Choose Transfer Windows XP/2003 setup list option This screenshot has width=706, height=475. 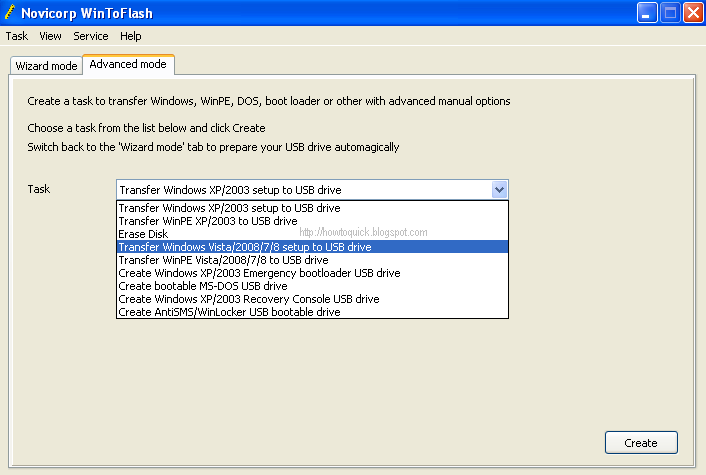(312, 208)
